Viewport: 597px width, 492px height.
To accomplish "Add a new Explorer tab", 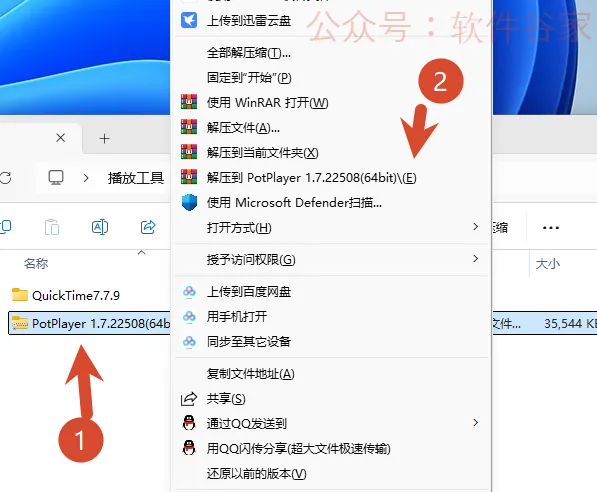I will (105, 139).
